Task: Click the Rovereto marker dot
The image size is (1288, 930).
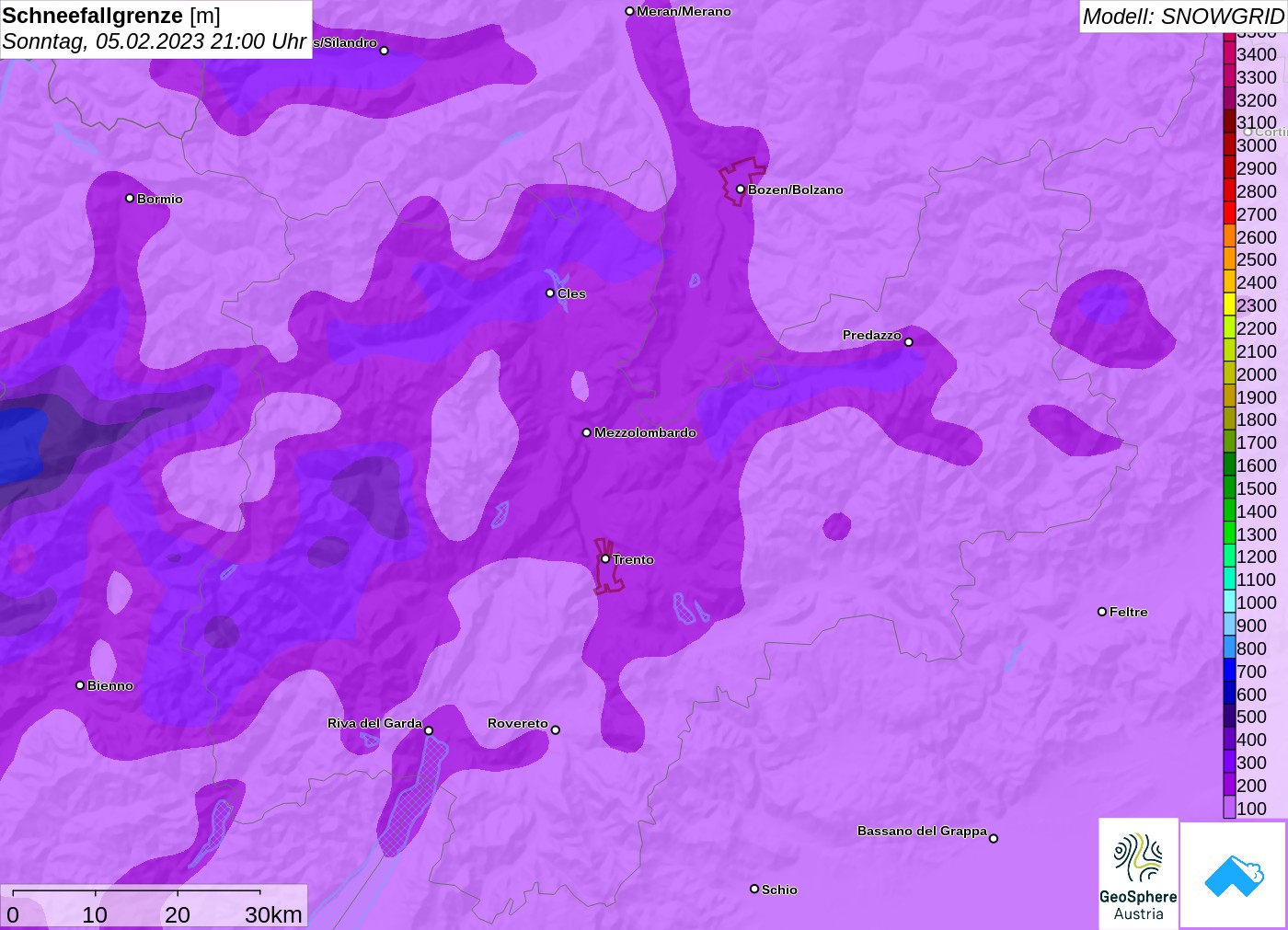Action: [x=556, y=730]
